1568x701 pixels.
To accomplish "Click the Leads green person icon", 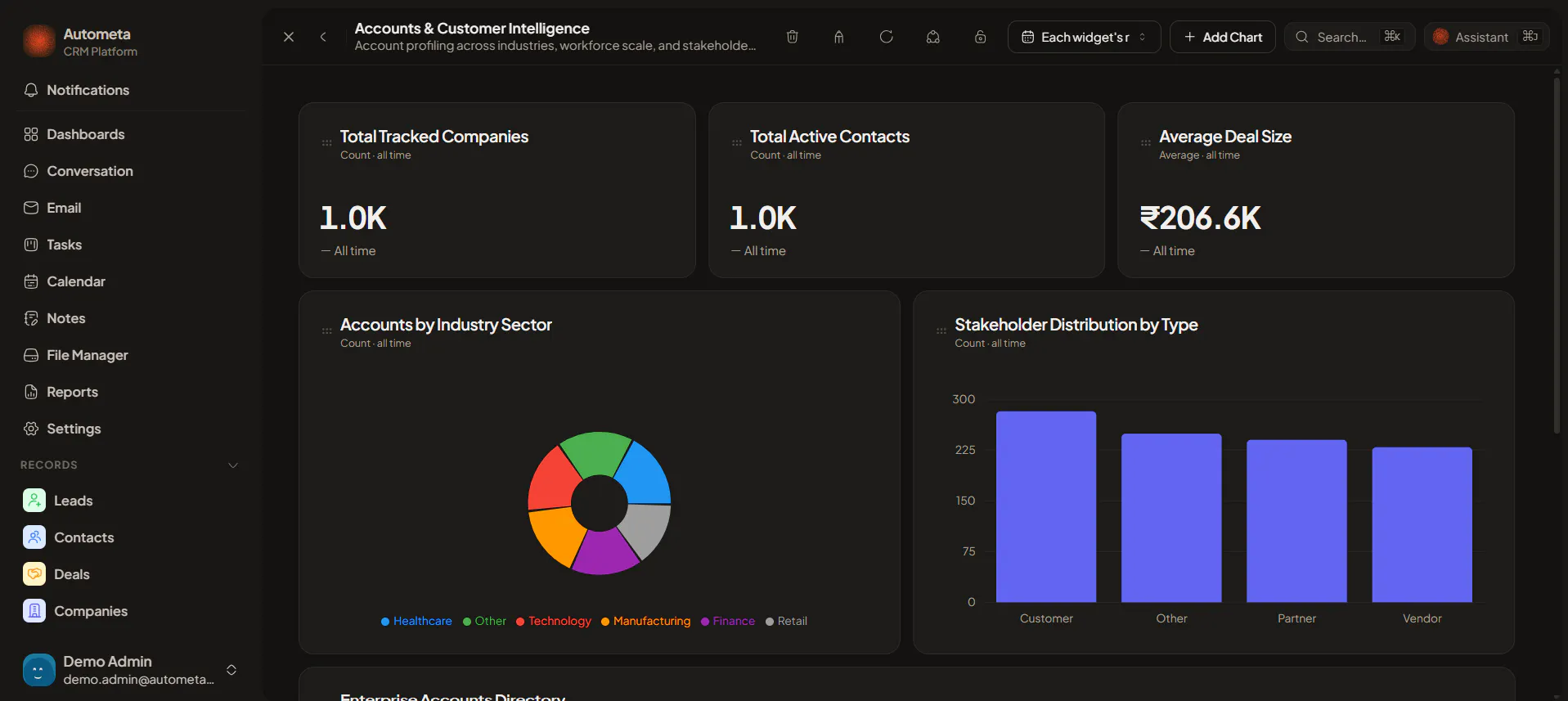I will pos(34,500).
